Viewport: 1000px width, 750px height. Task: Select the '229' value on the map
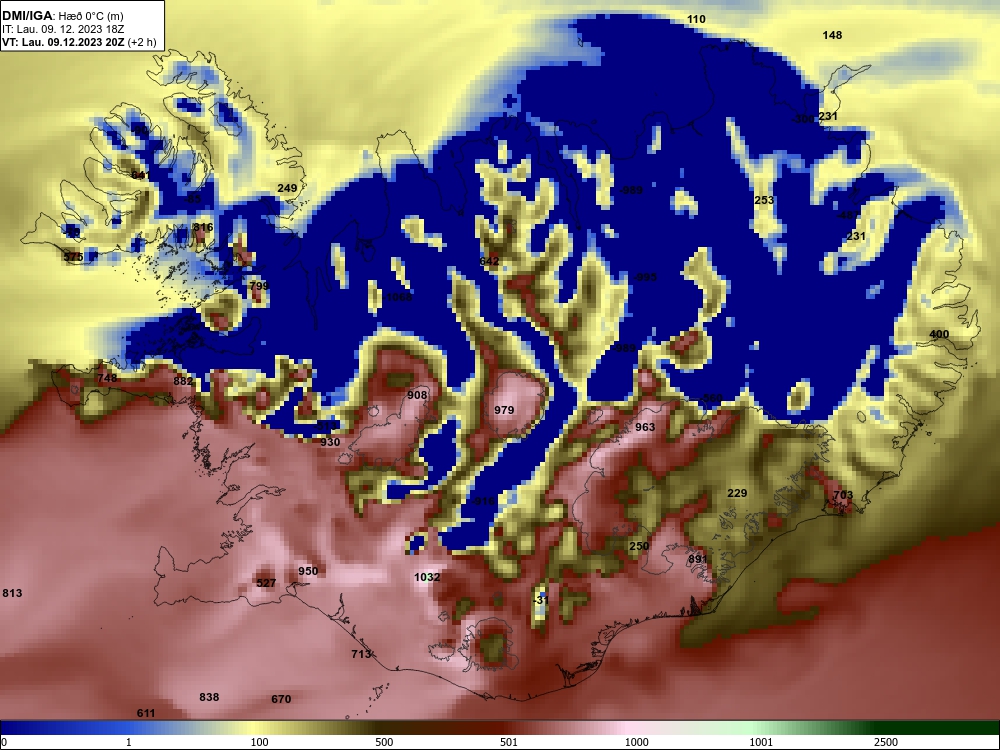737,493
